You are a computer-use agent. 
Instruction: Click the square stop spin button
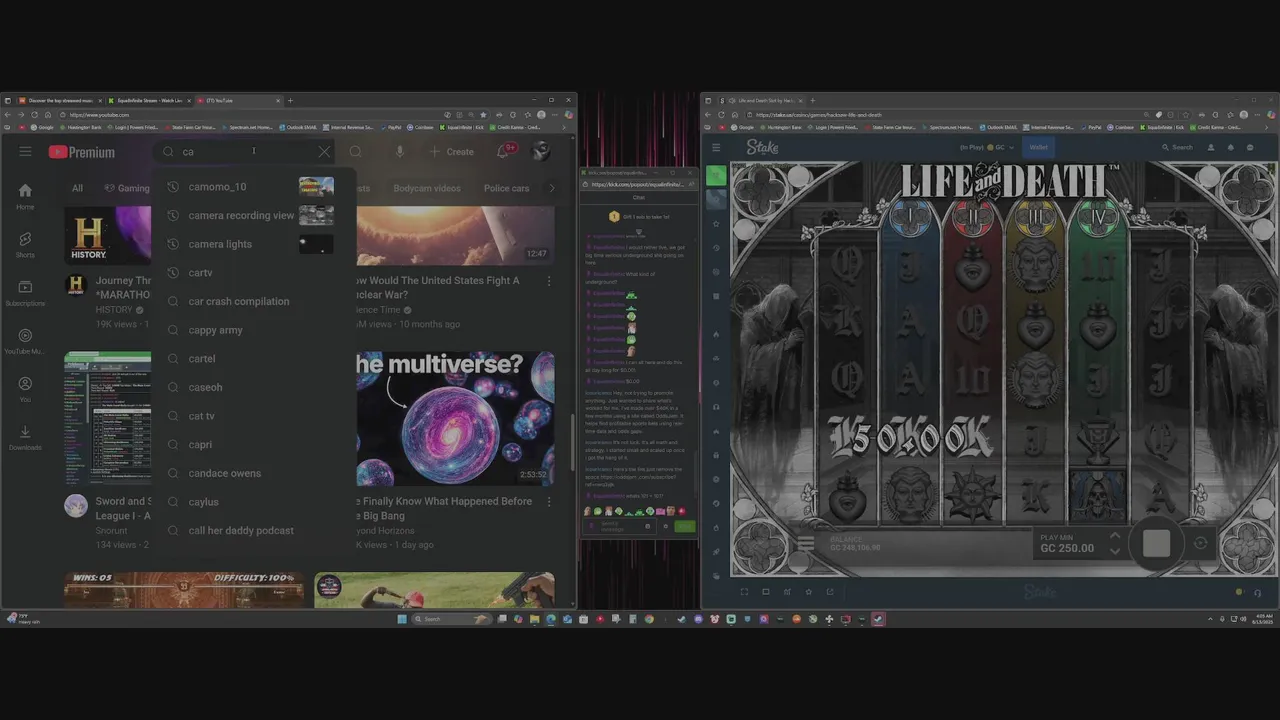click(x=1156, y=543)
